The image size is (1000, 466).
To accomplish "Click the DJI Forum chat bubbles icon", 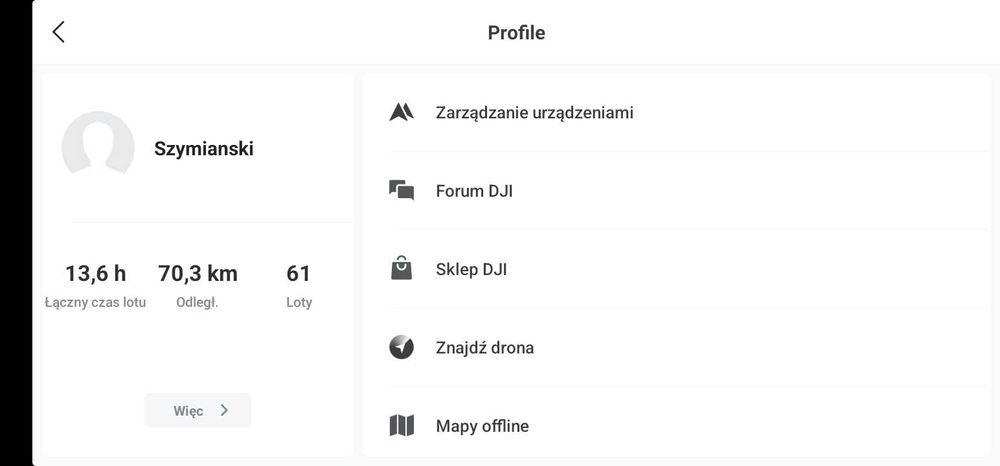I will pos(401,190).
